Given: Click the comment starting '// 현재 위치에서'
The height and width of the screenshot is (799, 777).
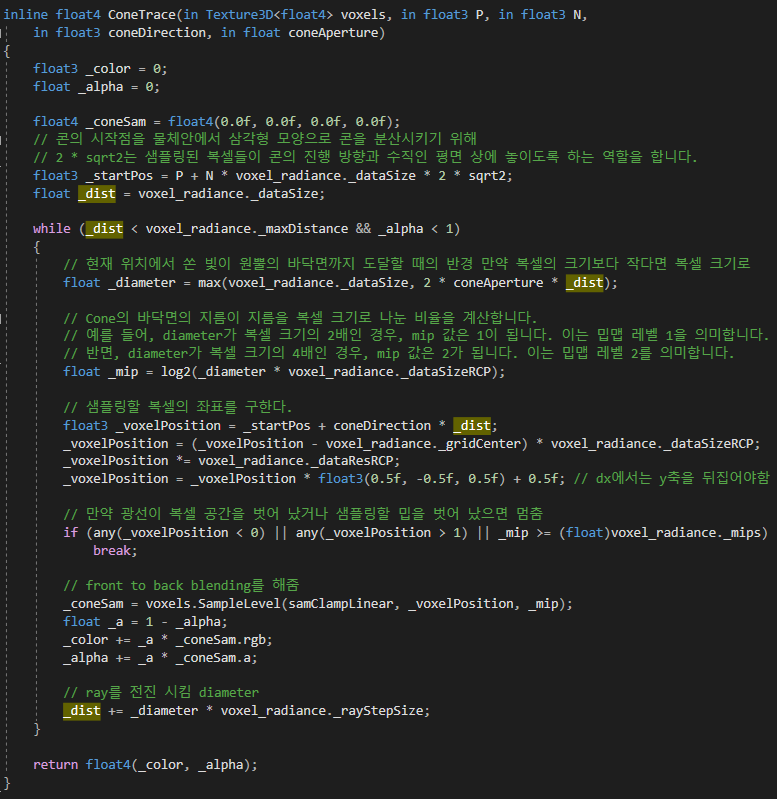Looking at the screenshot, I should [407, 264].
